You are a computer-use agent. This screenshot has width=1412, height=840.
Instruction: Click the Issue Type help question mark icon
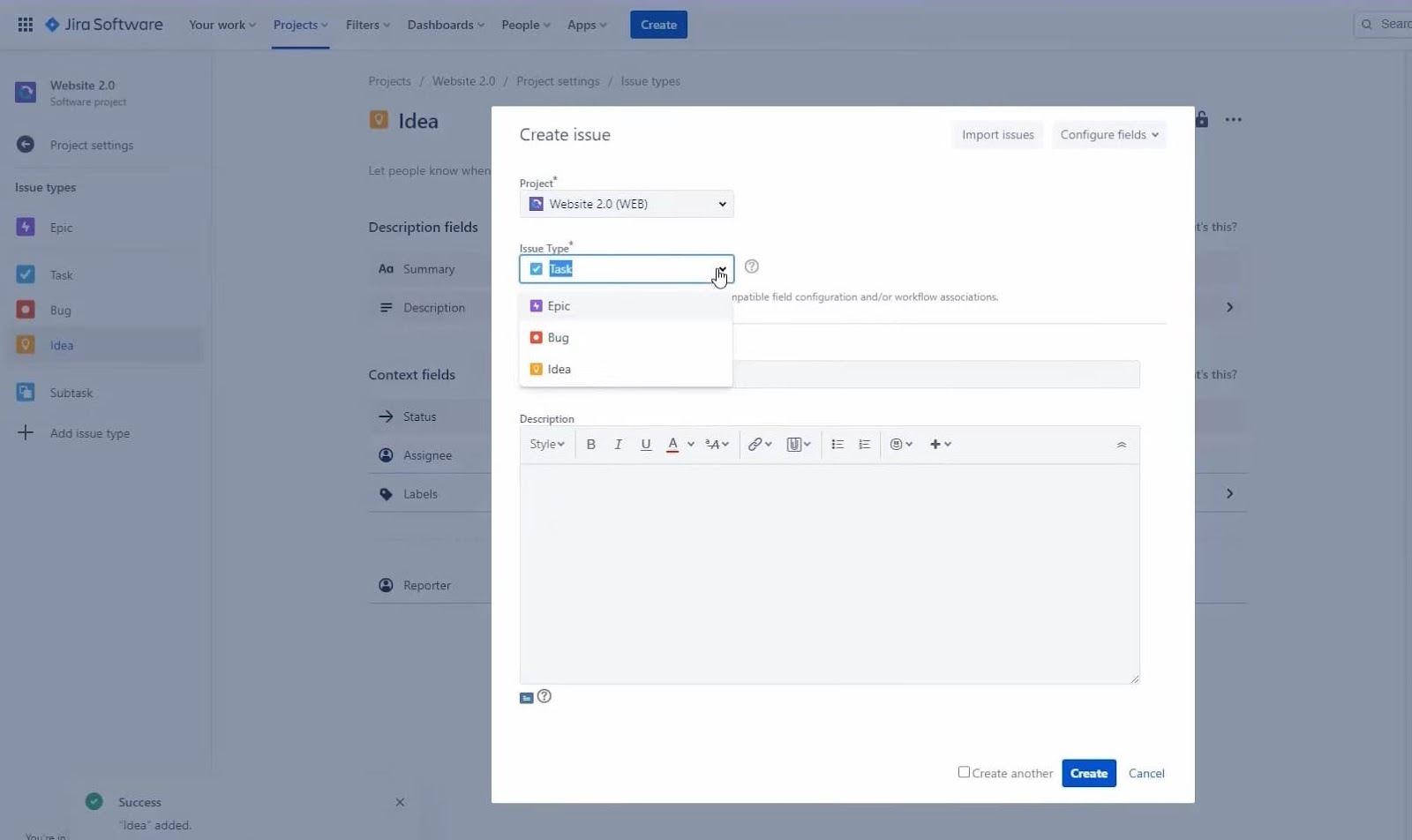[x=751, y=266]
